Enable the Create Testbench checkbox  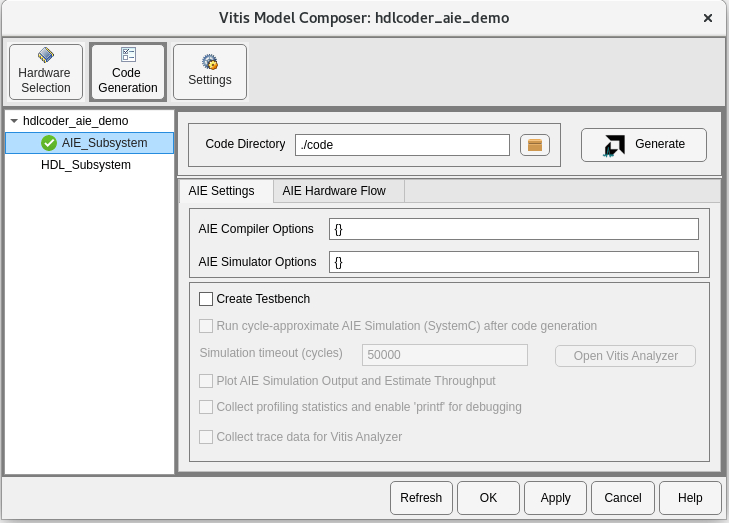pos(205,299)
